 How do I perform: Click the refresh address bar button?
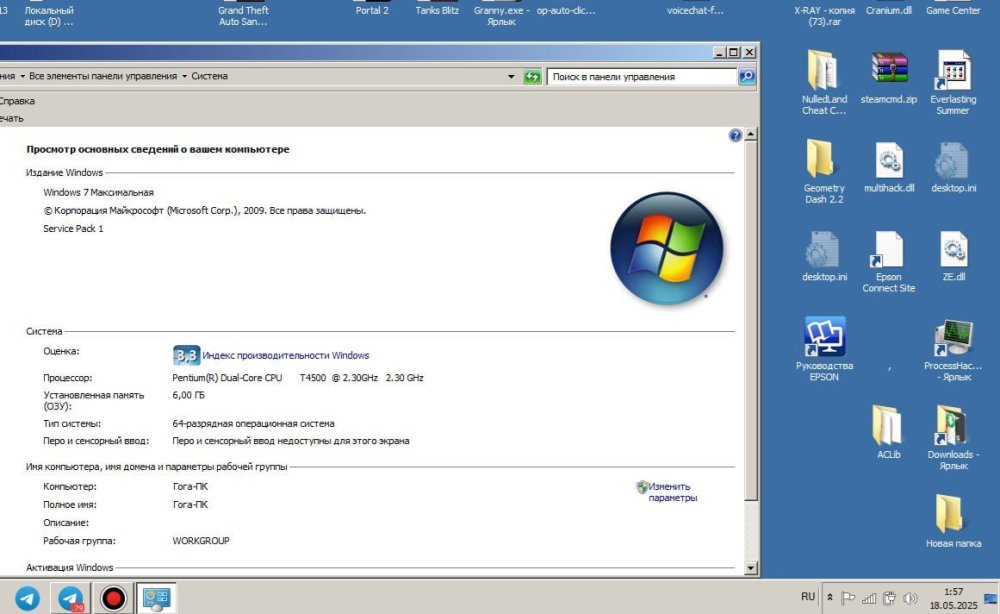(x=532, y=77)
